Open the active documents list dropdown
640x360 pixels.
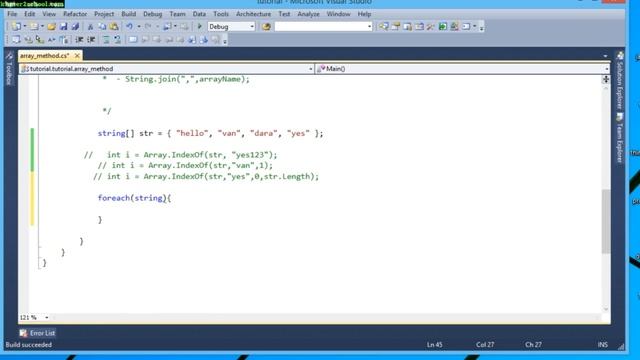click(605, 56)
